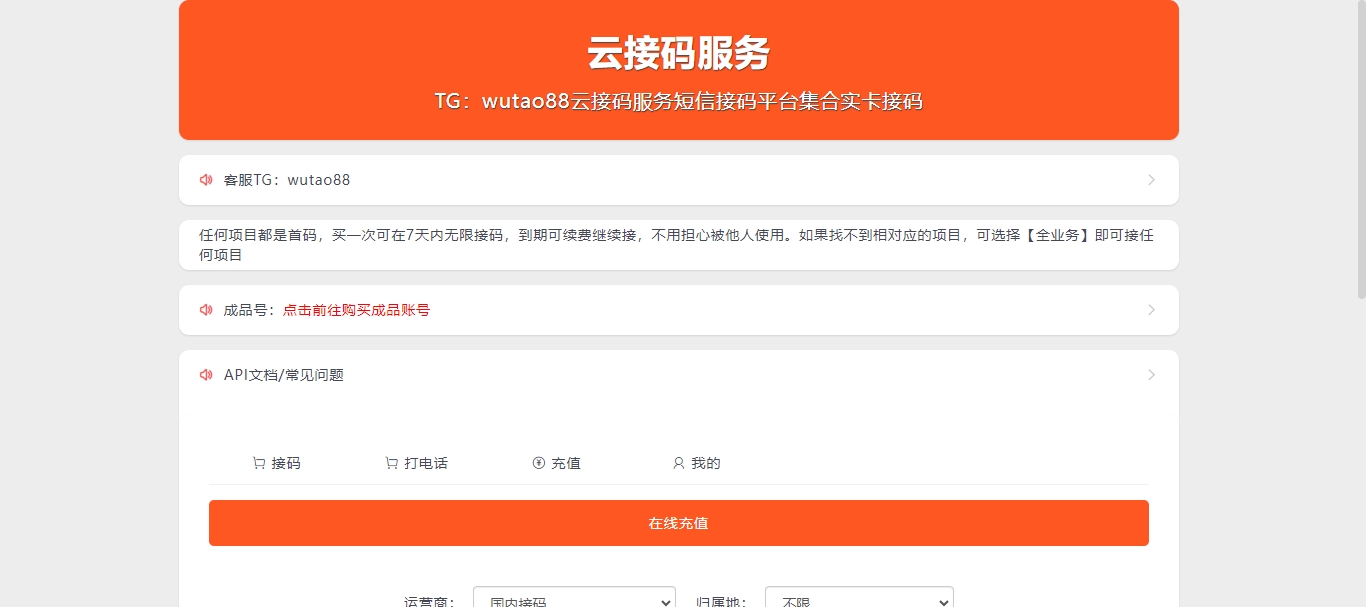Viewport: 1366px width, 607px height.
Task: Click the speaker icon next to 客服TG
Action: [x=206, y=180]
